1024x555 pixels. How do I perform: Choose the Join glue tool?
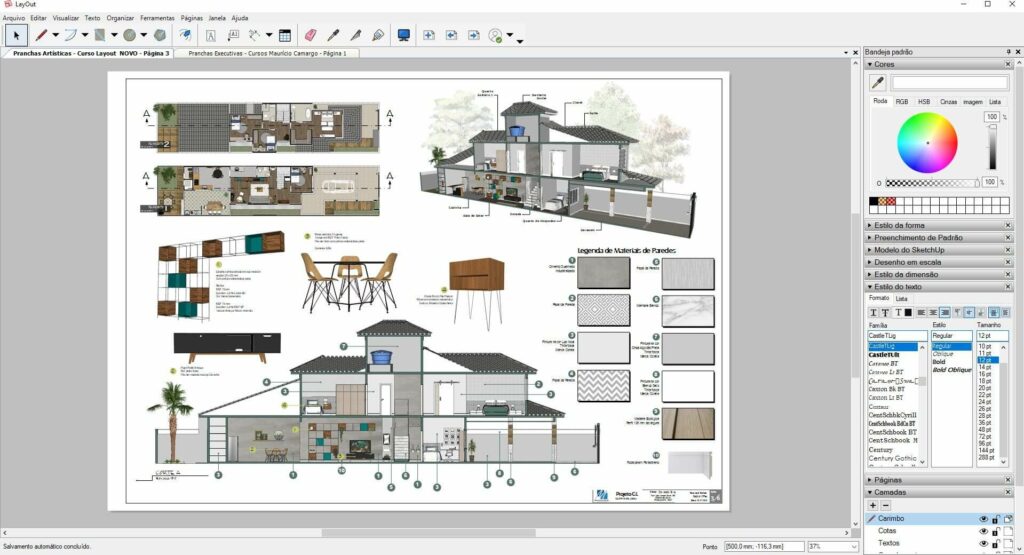pyautogui.click(x=377, y=35)
